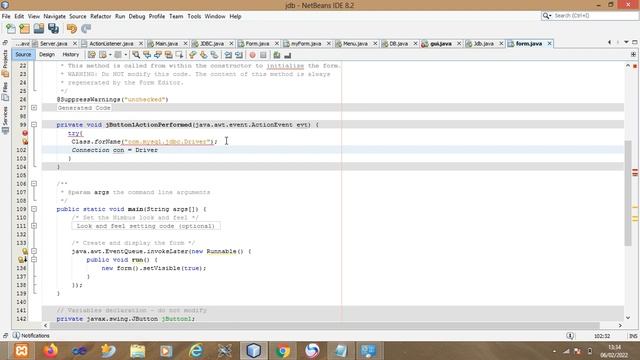Image resolution: width=640 pixels, height=360 pixels.
Task: Click Shift Line Right icon
Action: [x=239, y=55]
